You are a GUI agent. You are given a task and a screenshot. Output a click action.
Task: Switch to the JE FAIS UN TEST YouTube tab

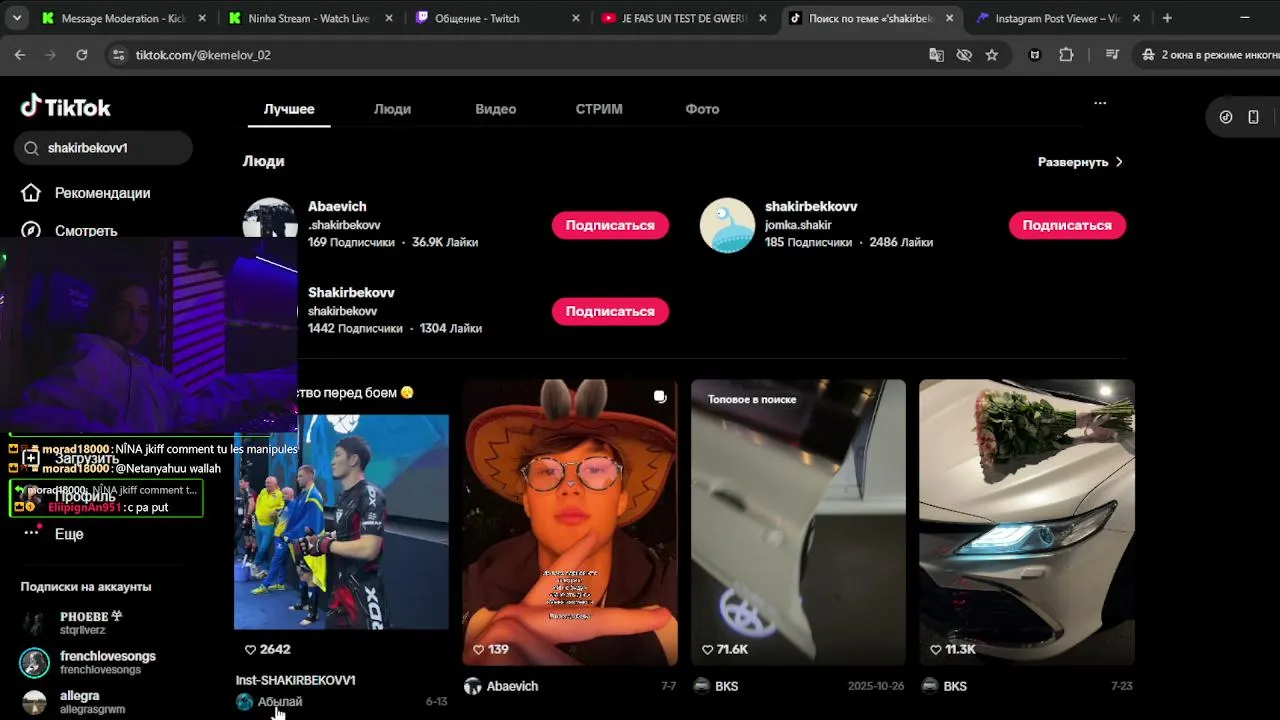click(x=683, y=18)
